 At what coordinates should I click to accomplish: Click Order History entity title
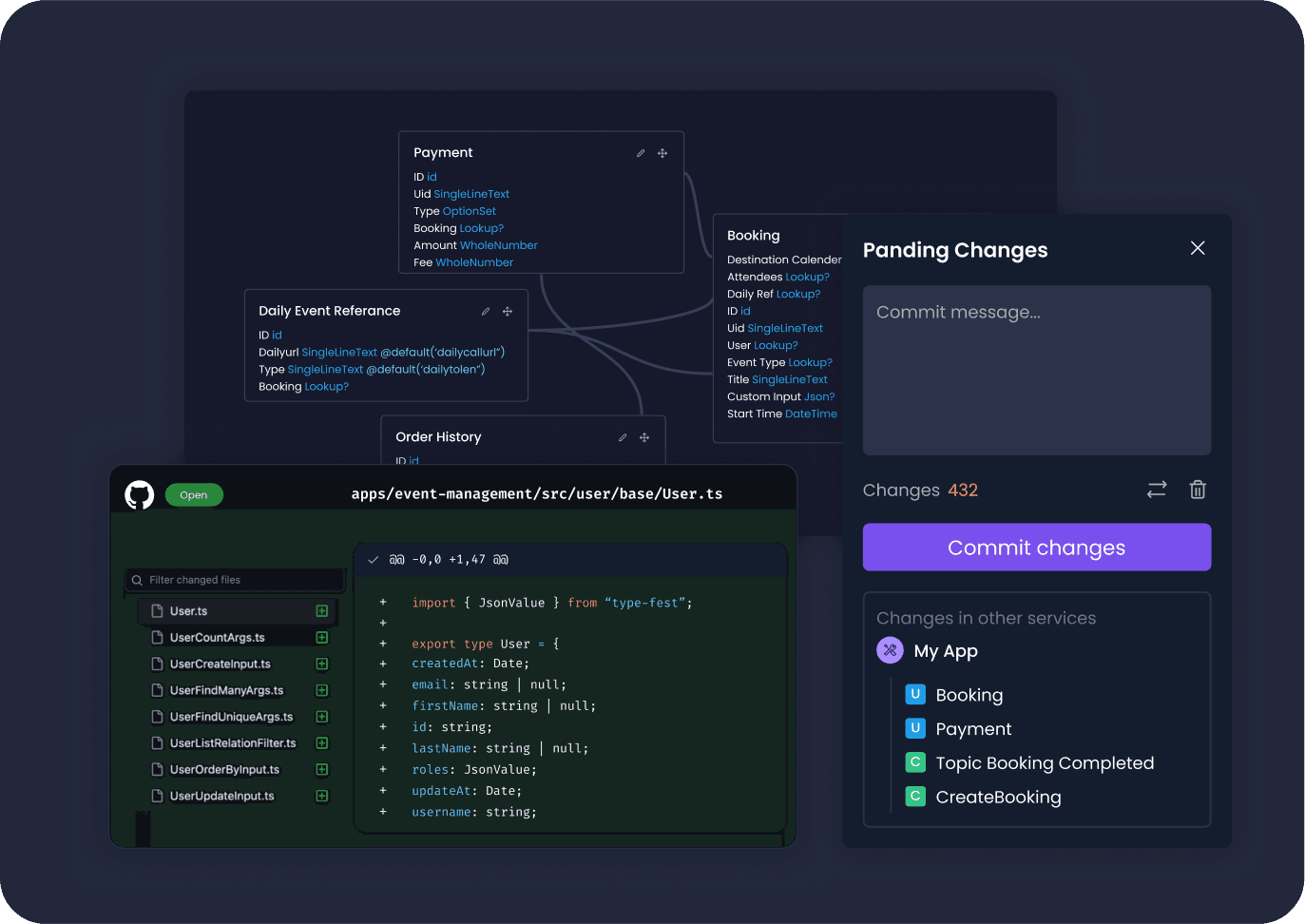click(x=438, y=437)
